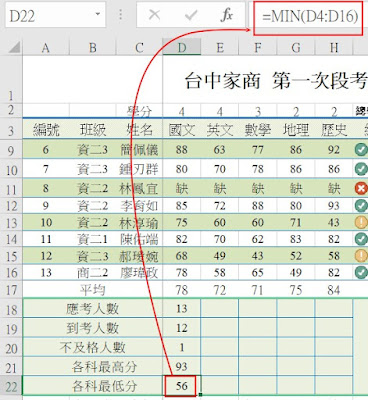This screenshot has width=368, height=400.
Task: Click the Insert Function fx icon
Action: pyautogui.click(x=227, y=15)
